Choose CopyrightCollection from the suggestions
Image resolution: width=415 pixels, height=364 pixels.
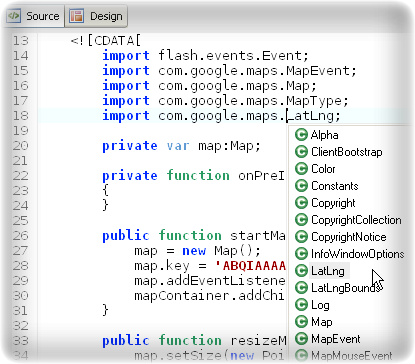coord(356,220)
